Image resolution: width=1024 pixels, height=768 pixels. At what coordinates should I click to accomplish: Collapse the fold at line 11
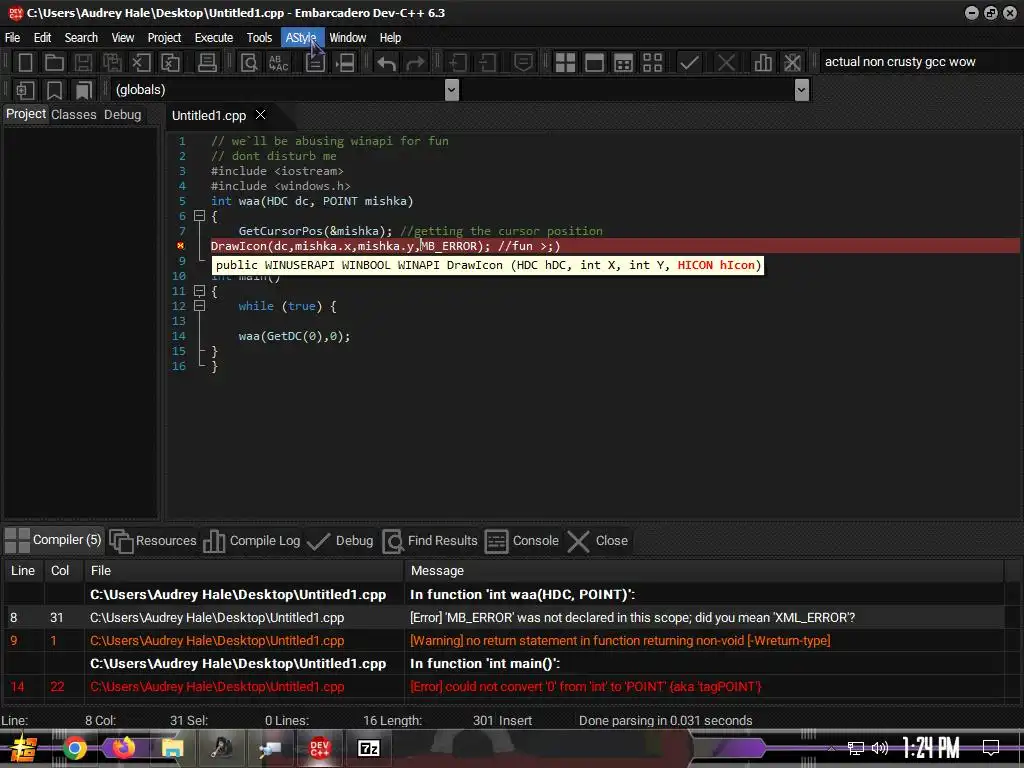point(199,291)
